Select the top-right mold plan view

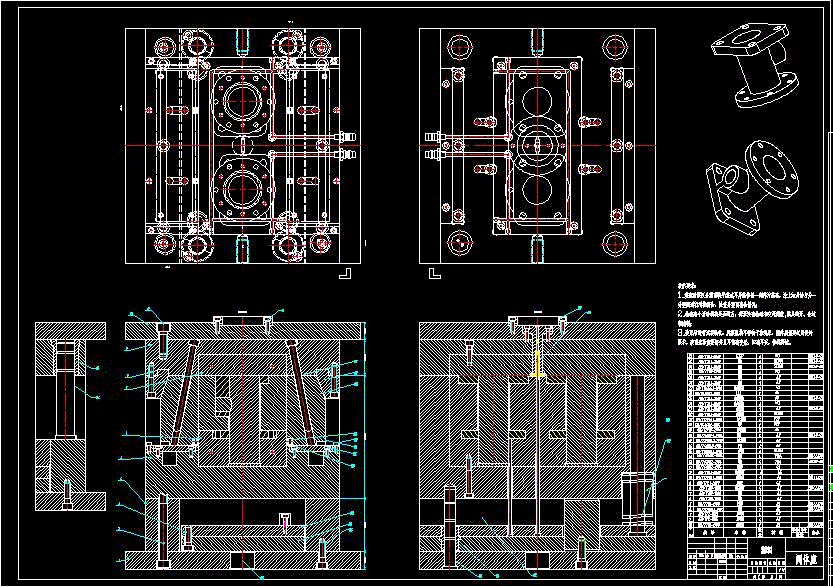537,146
